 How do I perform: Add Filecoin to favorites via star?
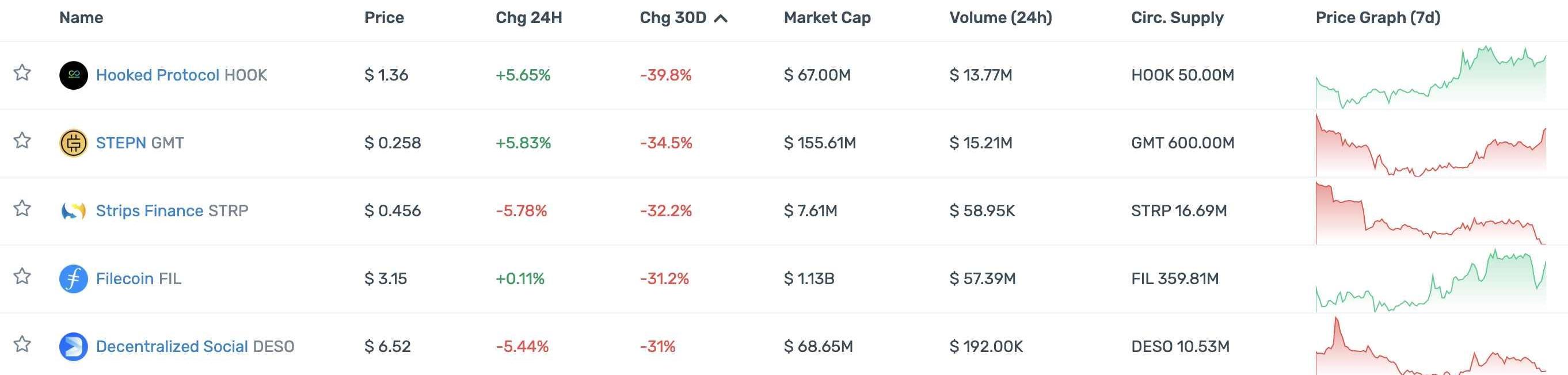pos(22,277)
